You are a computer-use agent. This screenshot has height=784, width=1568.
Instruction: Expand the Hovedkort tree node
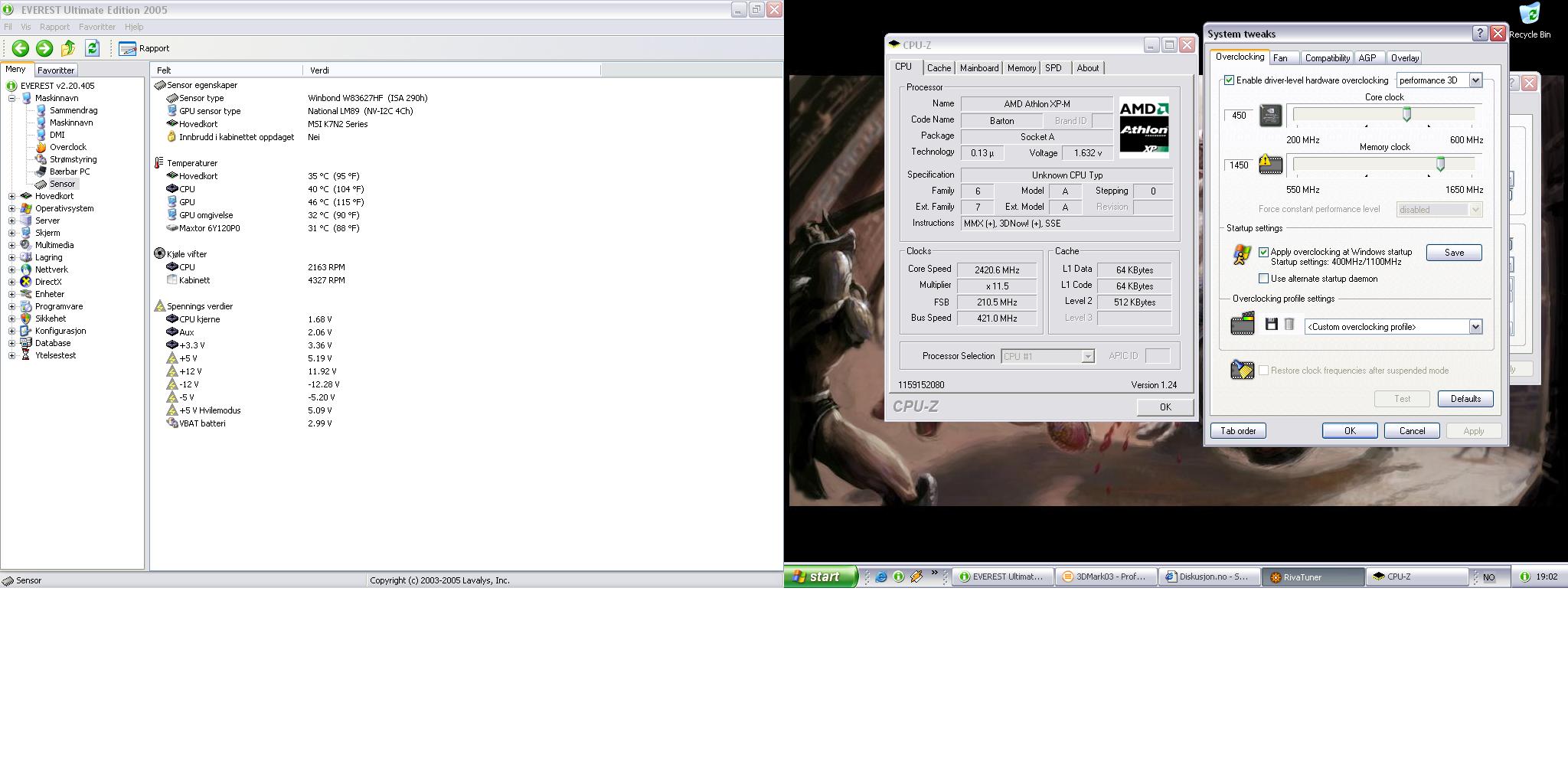[12, 196]
